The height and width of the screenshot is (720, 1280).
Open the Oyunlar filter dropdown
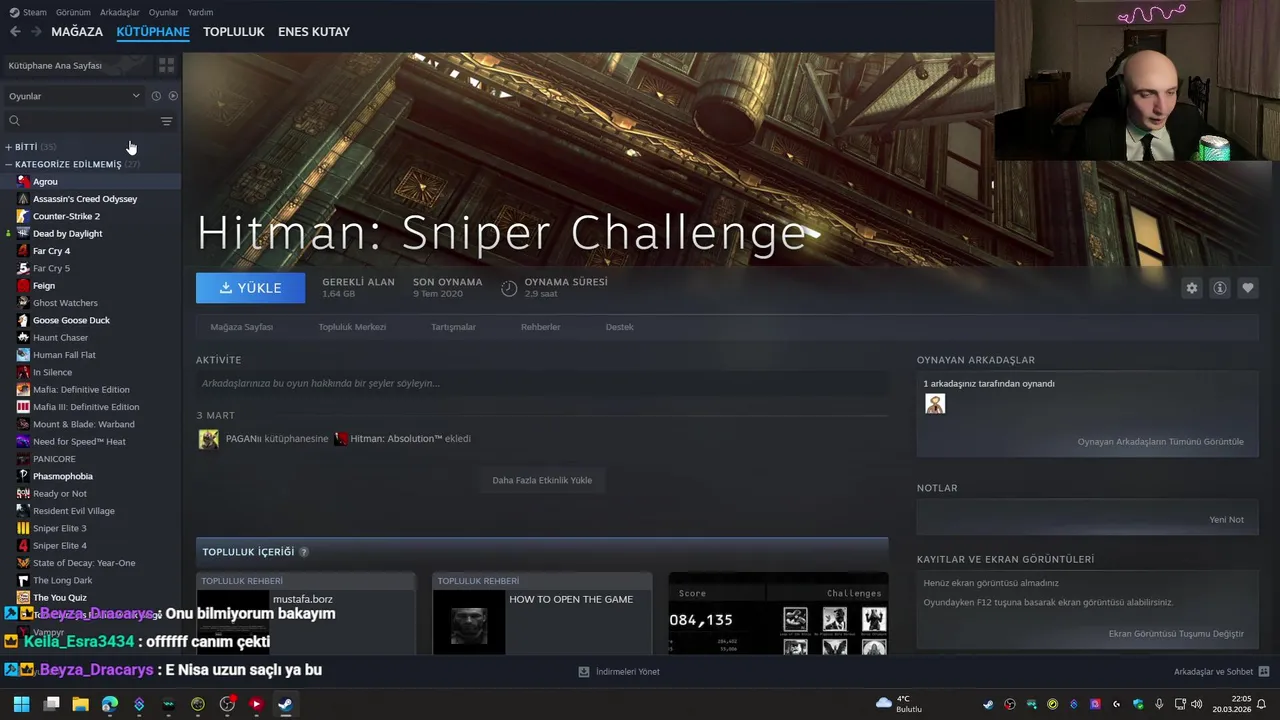coord(74,96)
